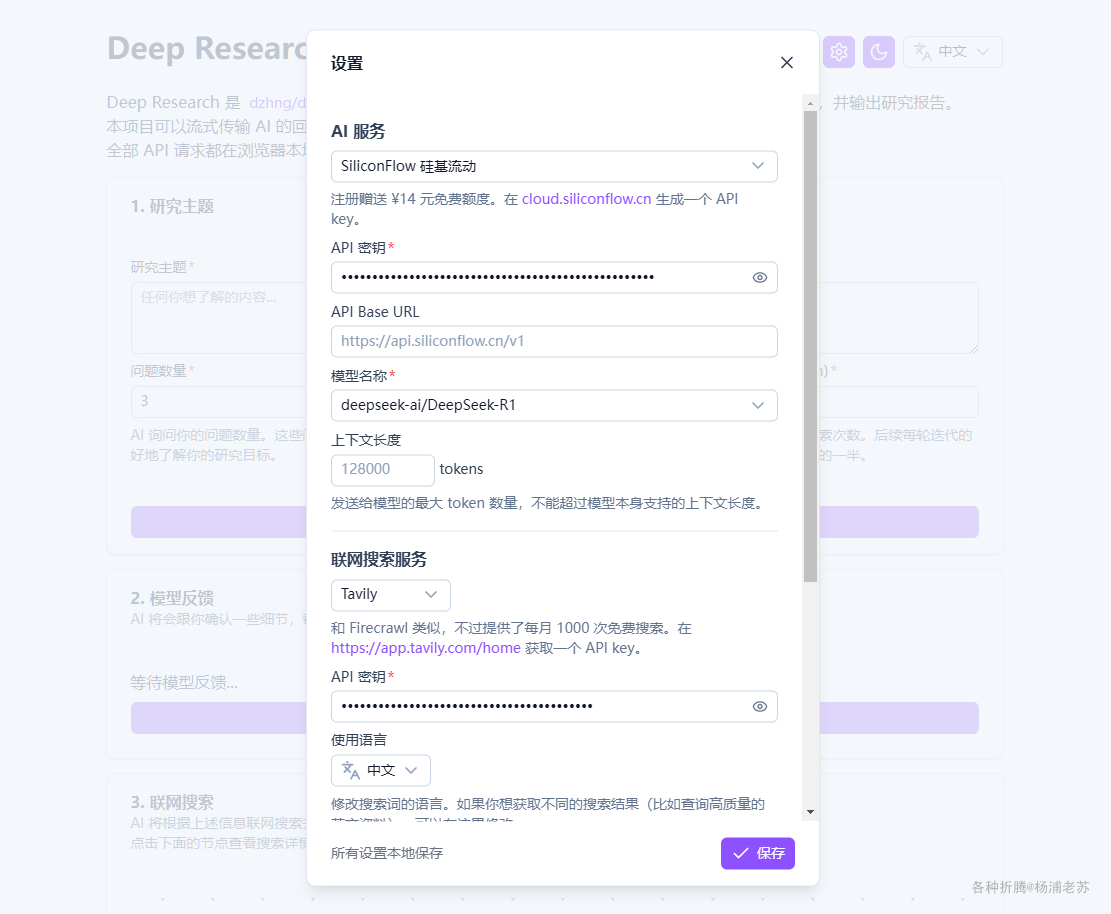Follow the cloud.siliconflow.cn link
Image resolution: width=1111 pixels, height=914 pixels.
[x=586, y=199]
